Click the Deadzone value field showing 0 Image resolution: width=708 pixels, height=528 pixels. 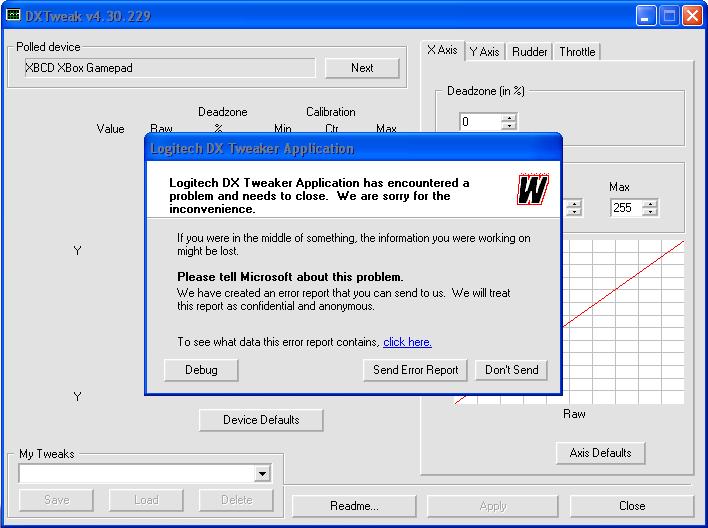(x=480, y=121)
